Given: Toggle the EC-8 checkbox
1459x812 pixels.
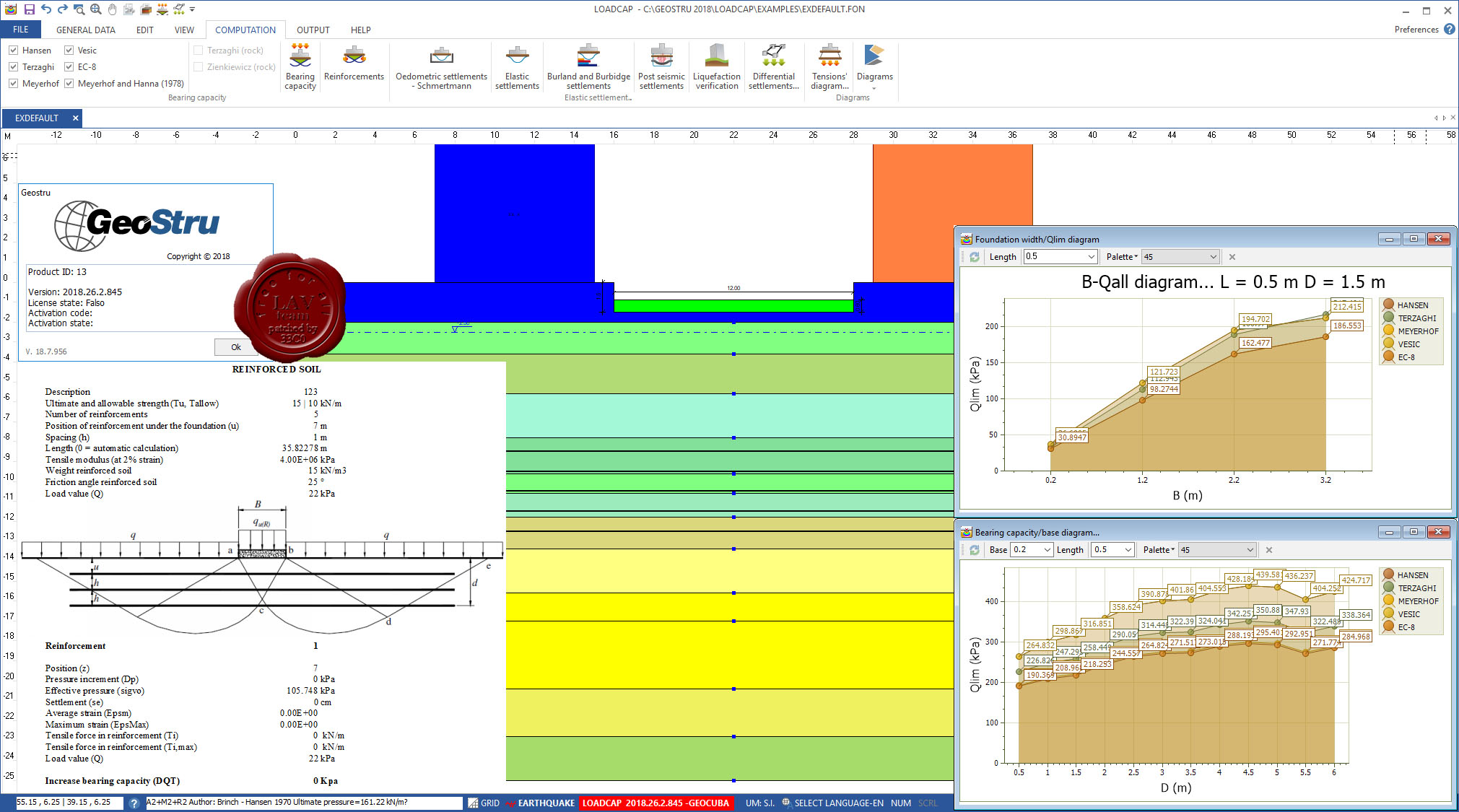Looking at the screenshot, I should click(x=69, y=67).
